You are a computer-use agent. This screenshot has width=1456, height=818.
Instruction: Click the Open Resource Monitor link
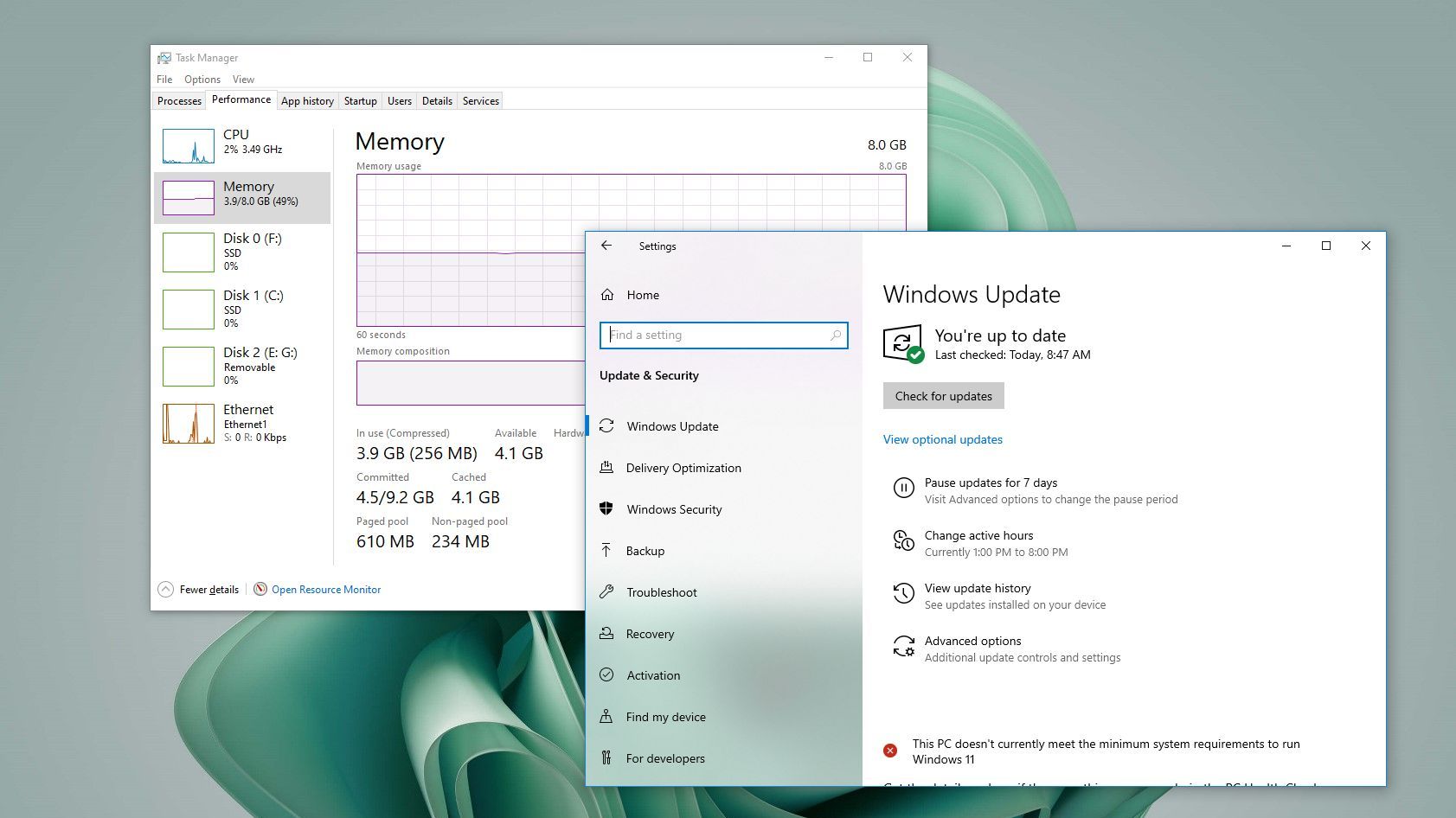325,590
